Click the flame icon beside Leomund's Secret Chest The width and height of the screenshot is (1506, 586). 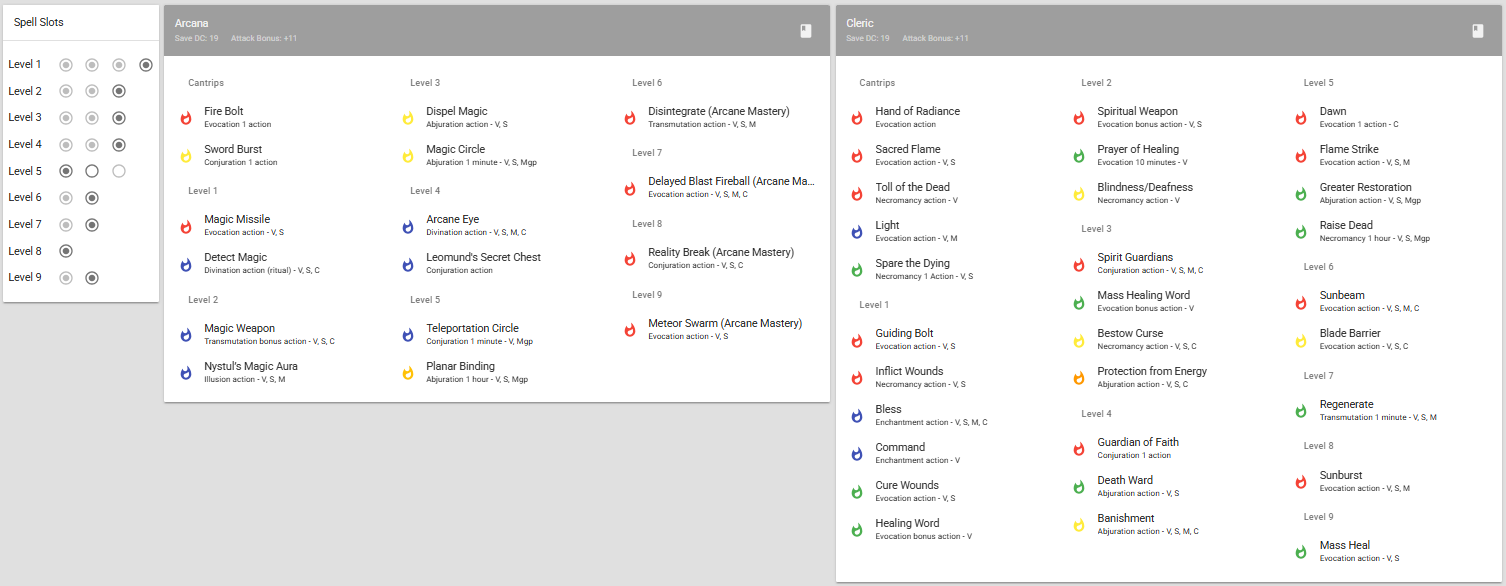tap(407, 264)
